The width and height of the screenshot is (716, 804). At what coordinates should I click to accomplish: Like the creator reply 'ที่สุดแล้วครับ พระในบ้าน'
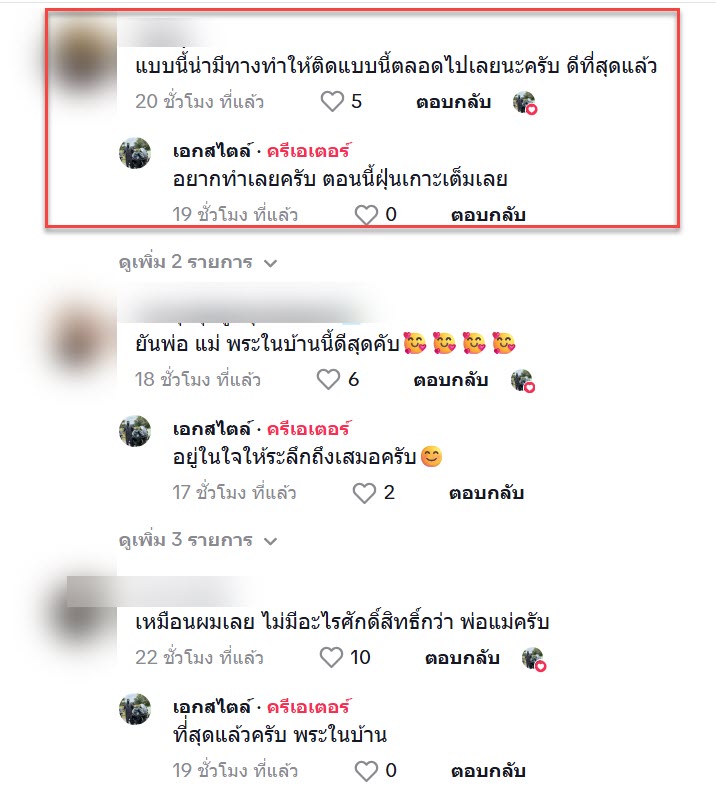click(366, 771)
